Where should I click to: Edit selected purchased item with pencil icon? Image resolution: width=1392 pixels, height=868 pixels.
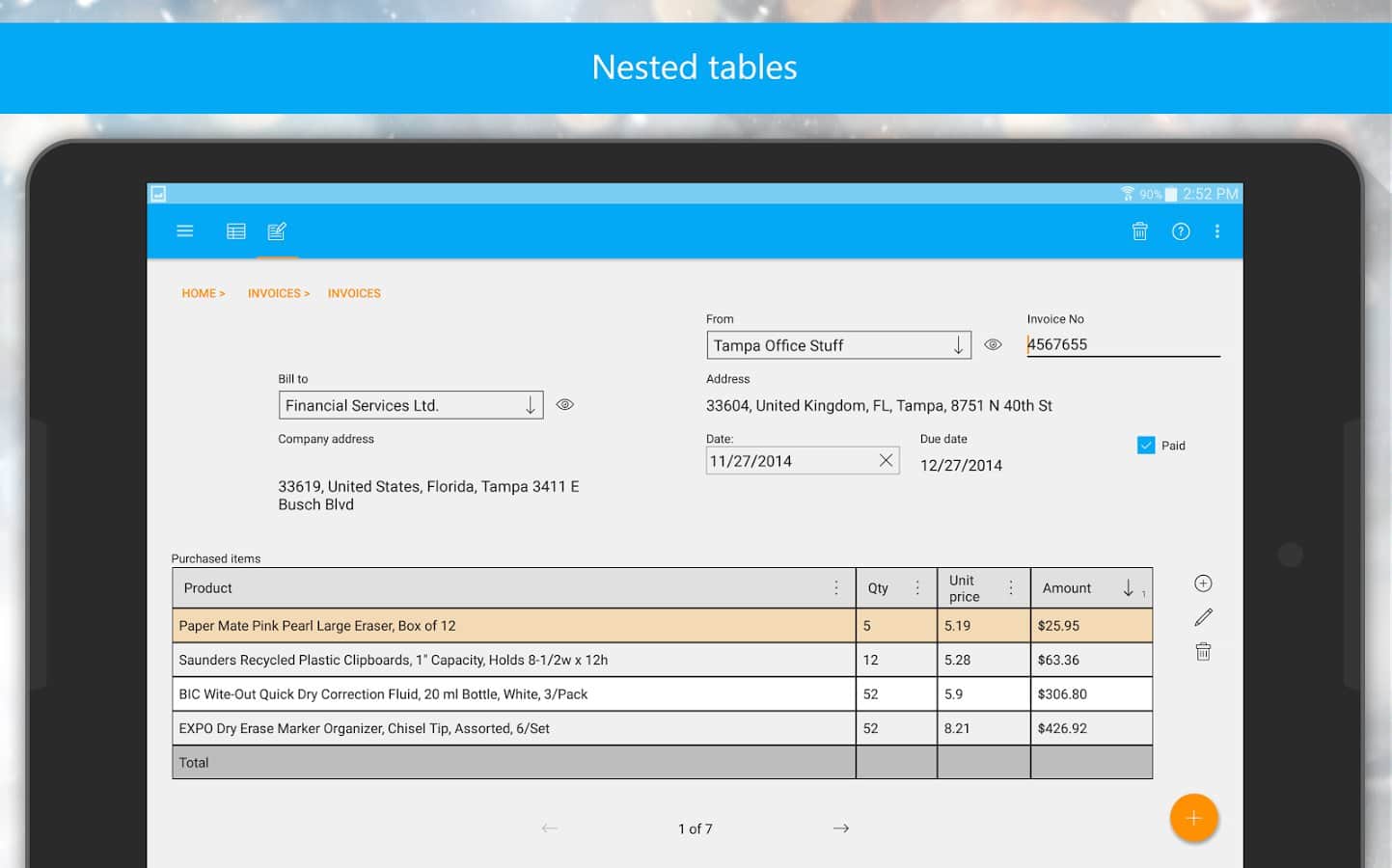click(1203, 617)
